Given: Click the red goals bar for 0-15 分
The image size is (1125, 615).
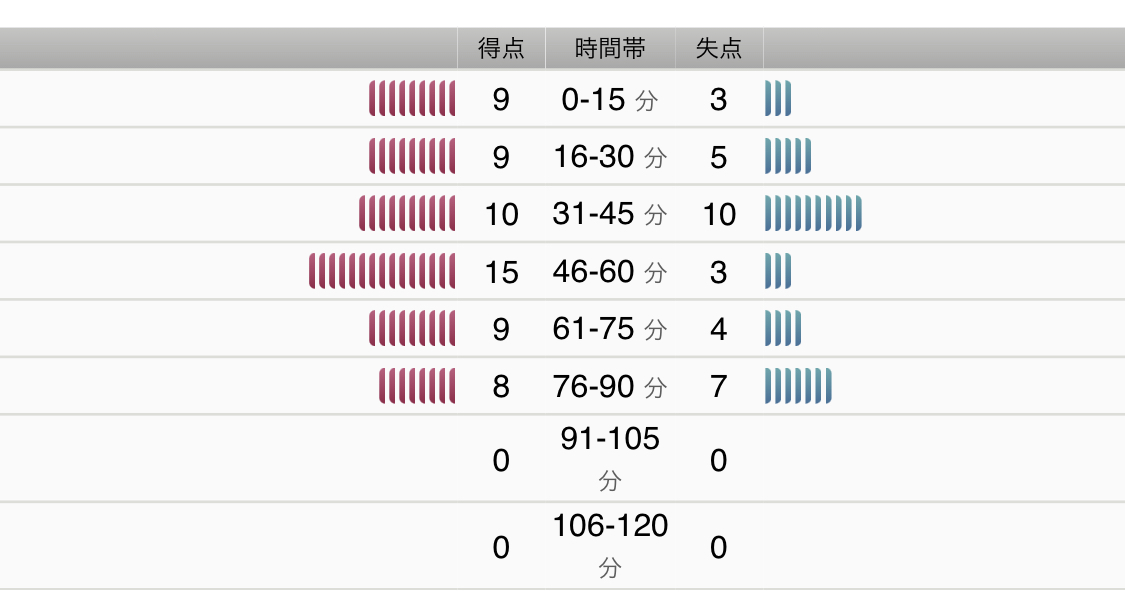Looking at the screenshot, I should pos(412,100).
